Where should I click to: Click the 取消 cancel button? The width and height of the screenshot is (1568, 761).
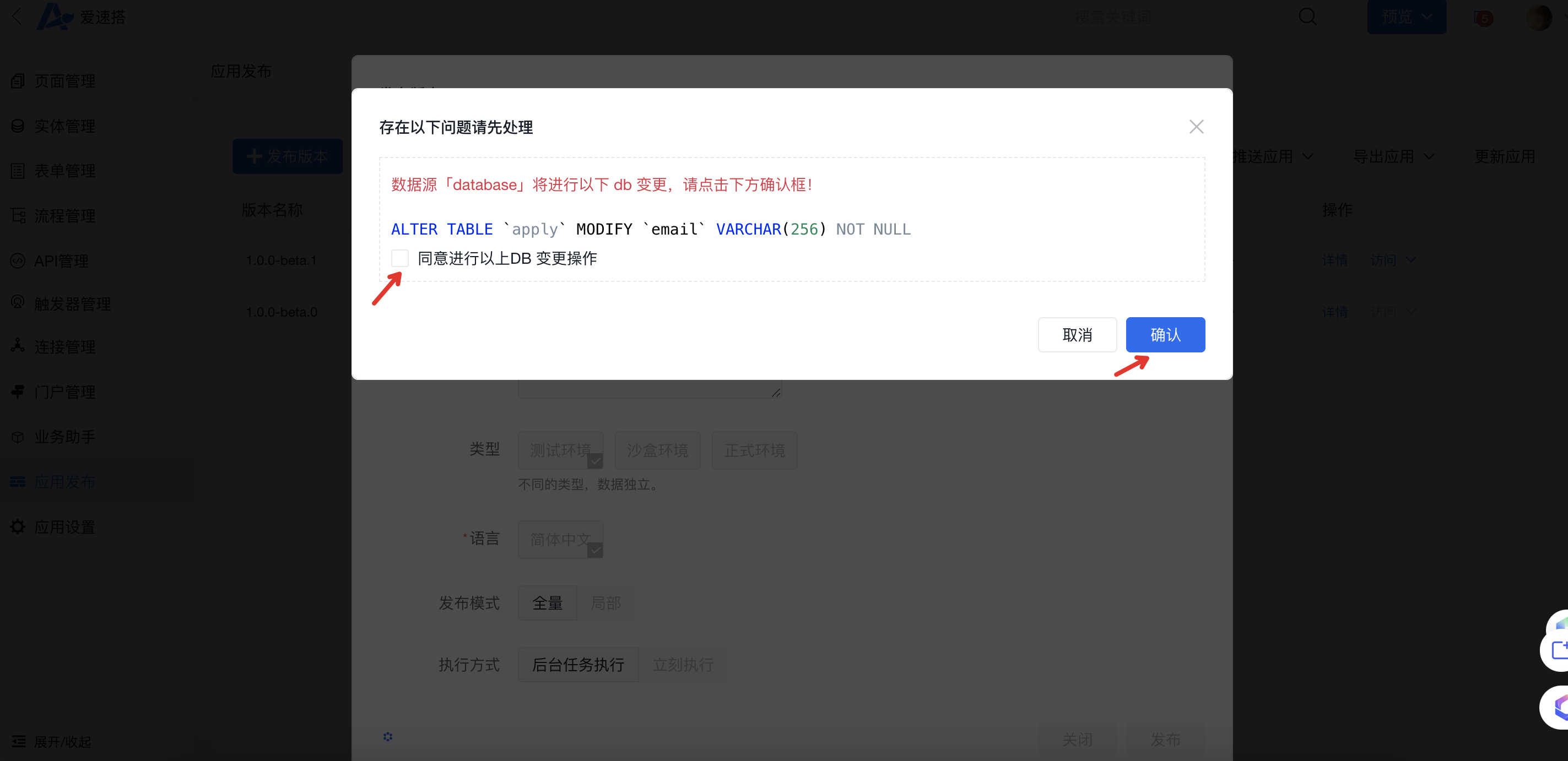point(1077,335)
